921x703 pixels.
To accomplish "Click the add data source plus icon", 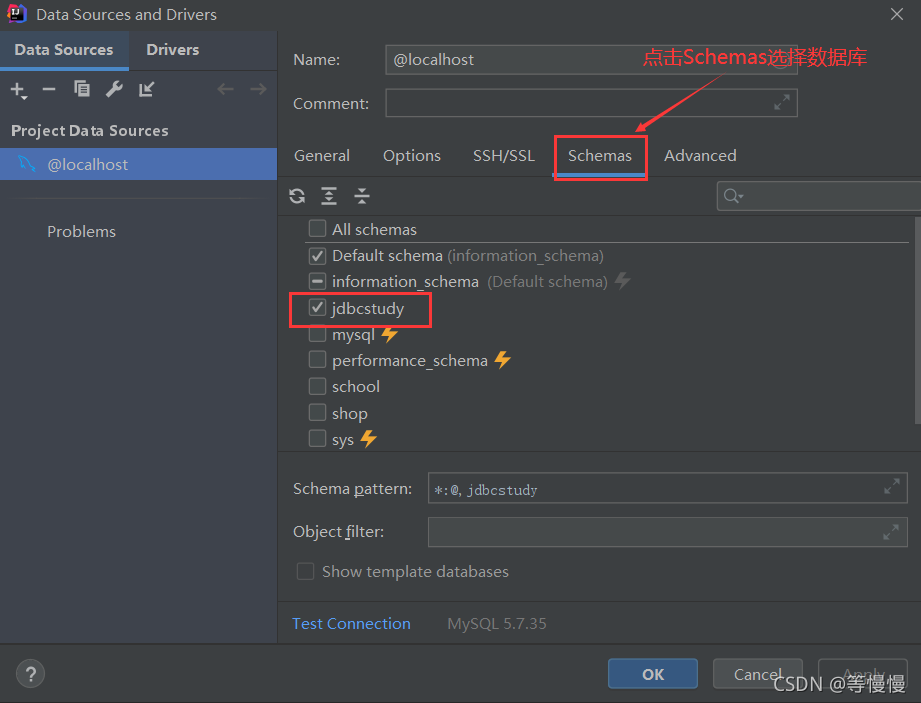I will [x=18, y=89].
